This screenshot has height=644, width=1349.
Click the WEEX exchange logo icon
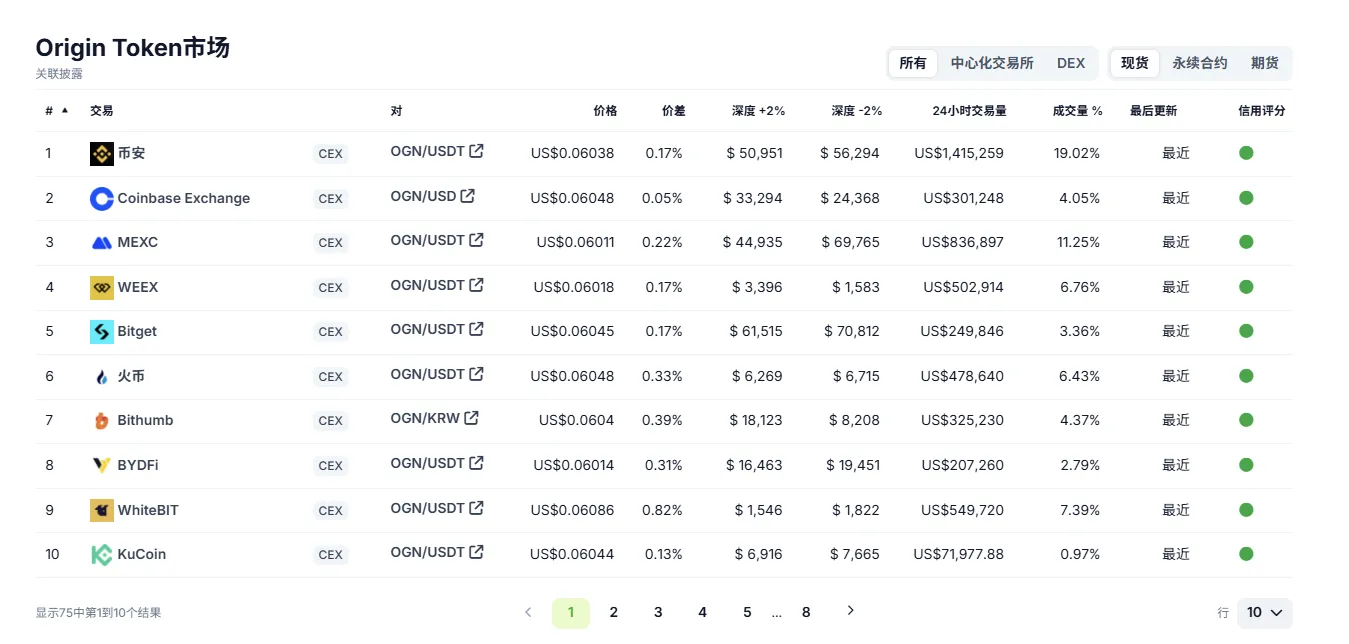point(101,288)
